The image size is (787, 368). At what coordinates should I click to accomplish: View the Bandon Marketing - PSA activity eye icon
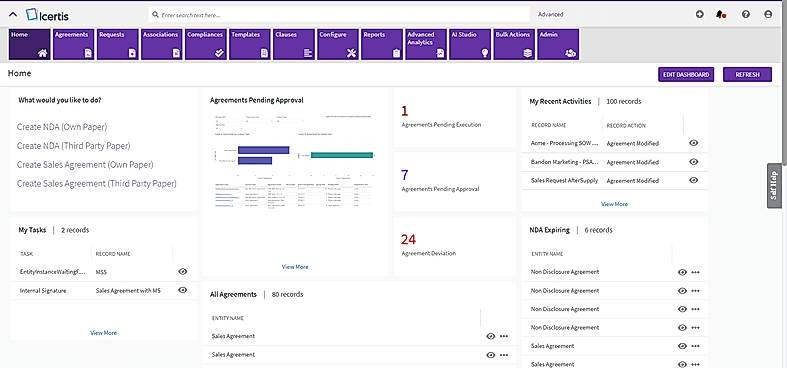point(694,162)
